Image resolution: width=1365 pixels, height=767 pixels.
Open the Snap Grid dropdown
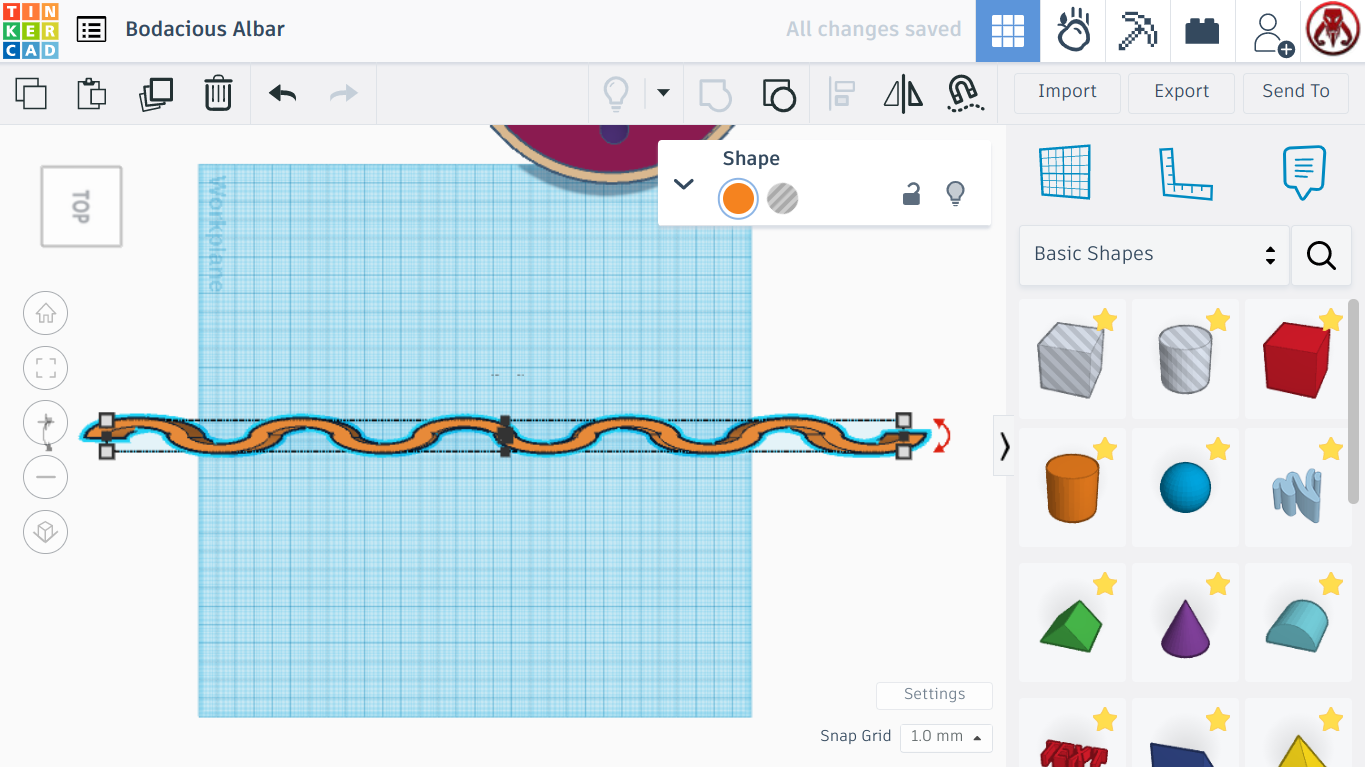point(945,737)
